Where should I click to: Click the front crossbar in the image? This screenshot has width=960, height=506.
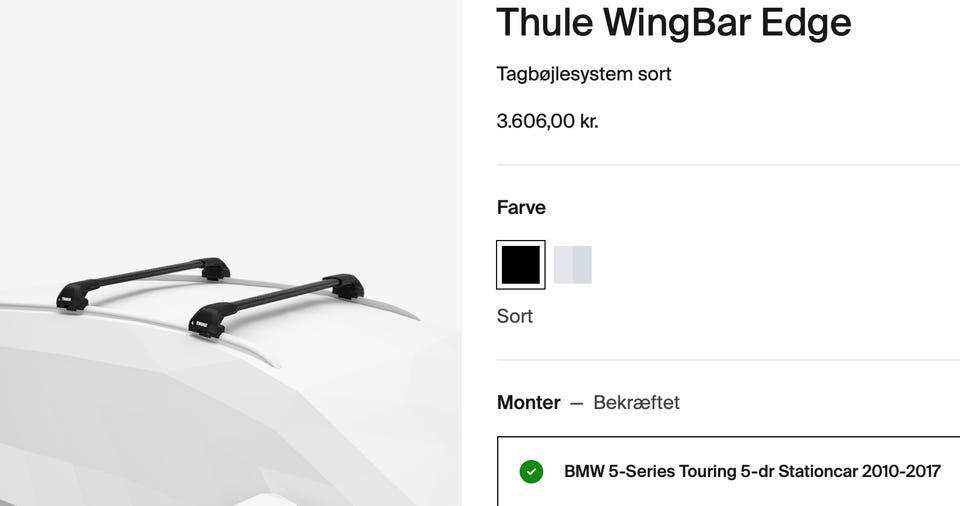pyautogui.click(x=277, y=302)
